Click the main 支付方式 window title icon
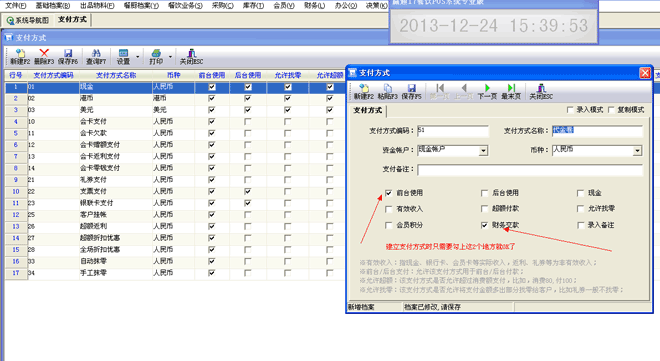The height and width of the screenshot is (361, 660). (9, 38)
